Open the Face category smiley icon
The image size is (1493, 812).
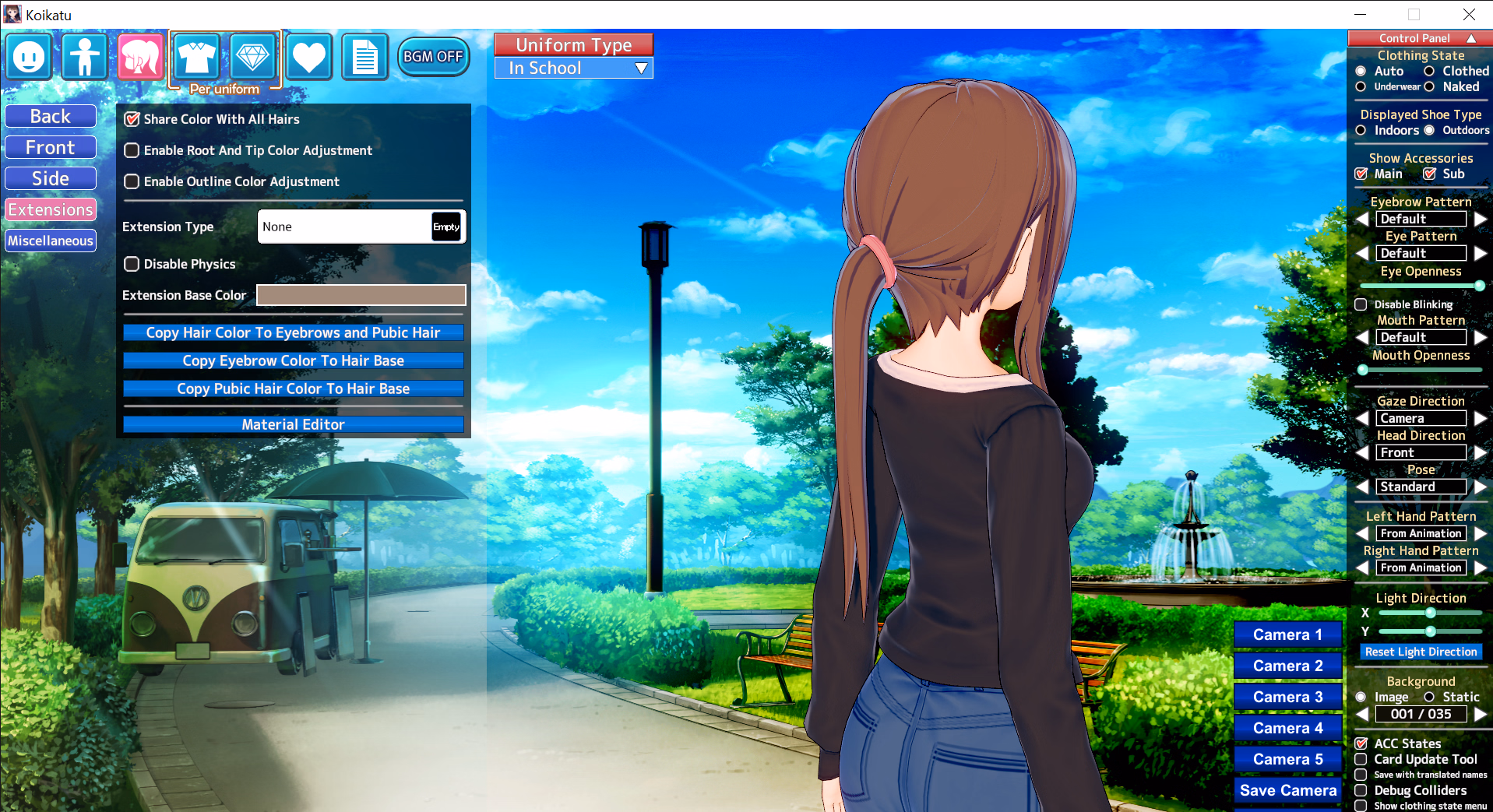[x=30, y=57]
